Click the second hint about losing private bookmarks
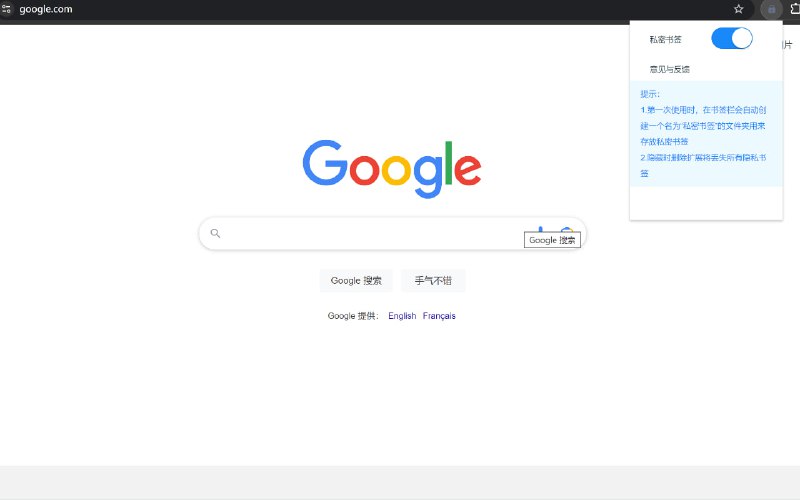The image size is (800, 500). tap(703, 165)
